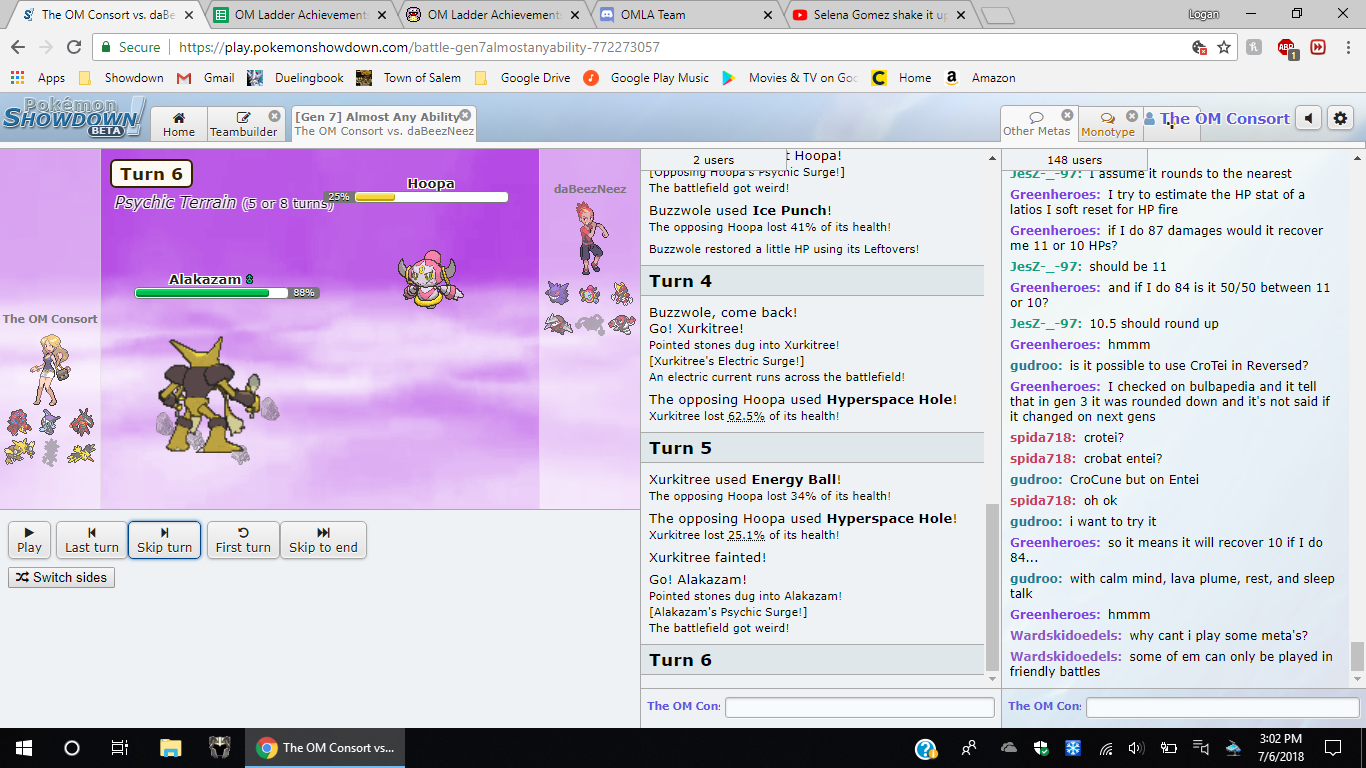Screen dimensions: 1366x768
Task: Click the "Turn 4" heading in battle log
Action: coord(681,281)
